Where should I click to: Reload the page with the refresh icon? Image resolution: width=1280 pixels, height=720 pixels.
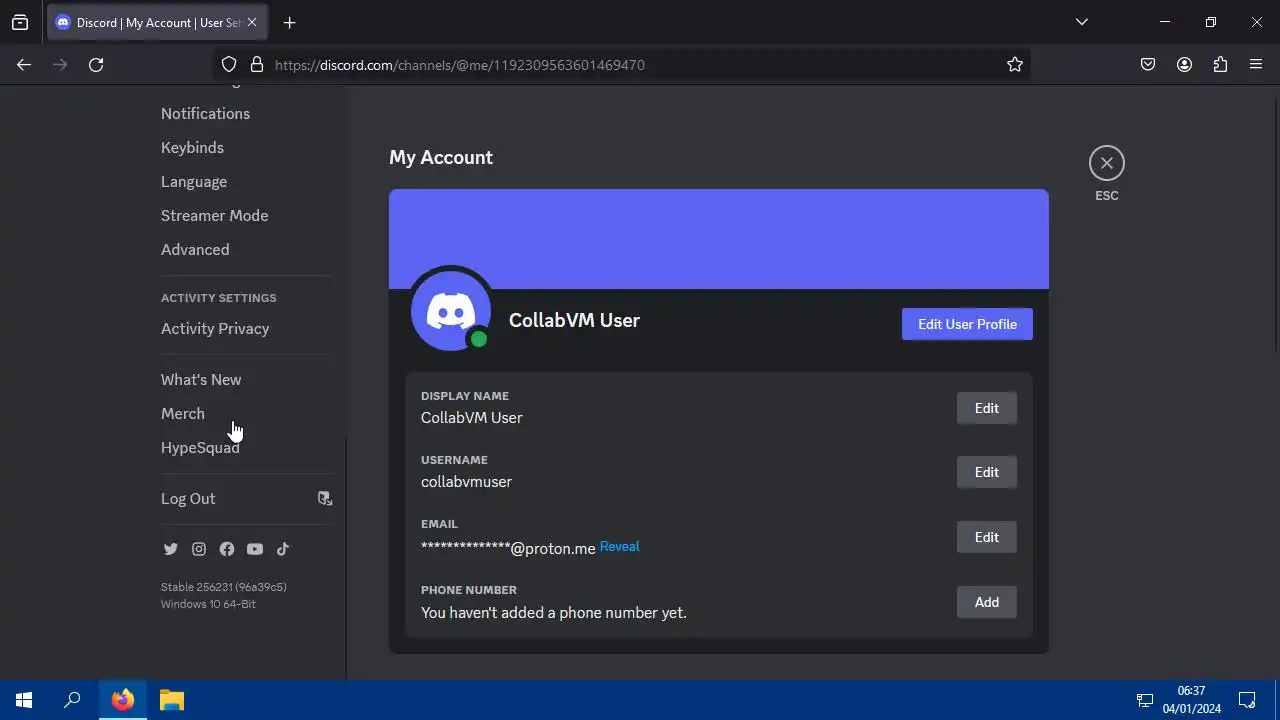pos(96,65)
